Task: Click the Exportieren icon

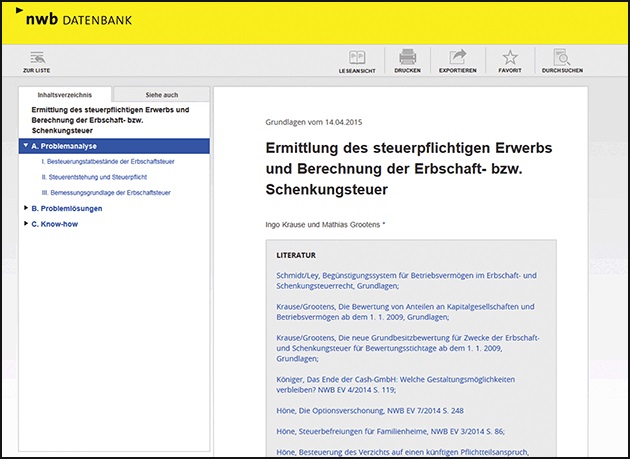Action: (x=458, y=59)
